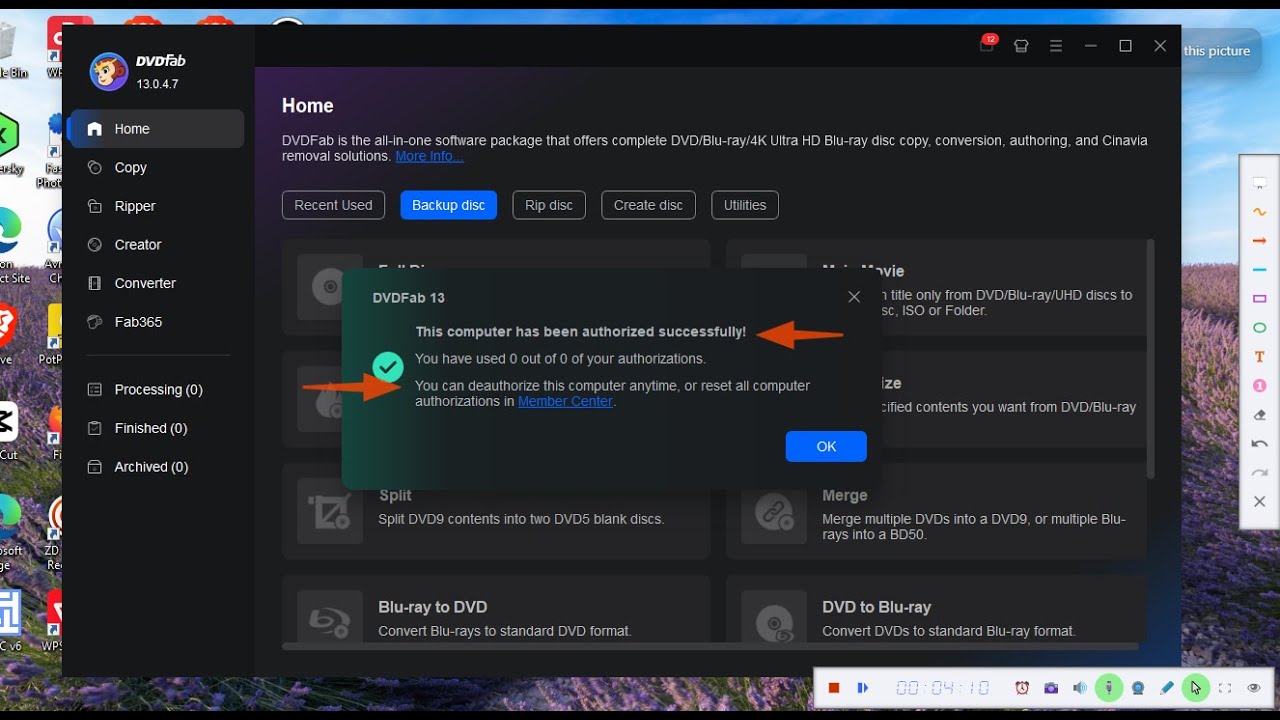Image resolution: width=1280 pixels, height=720 pixels.
Task: Click the Copy disc icon in sidebar
Action: 95,168
